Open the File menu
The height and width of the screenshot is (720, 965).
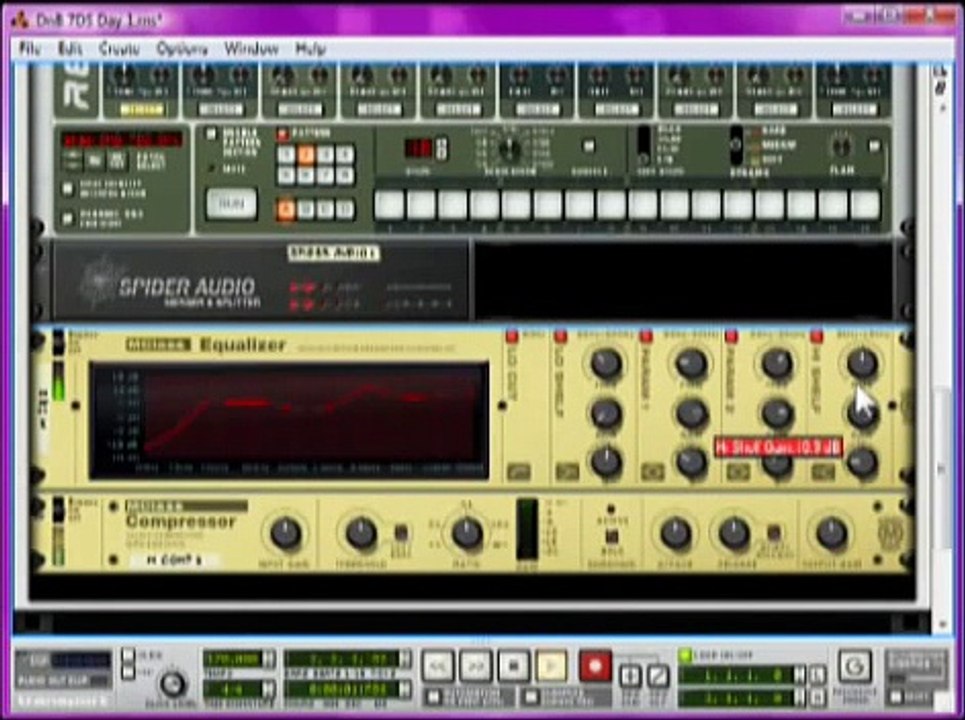tap(30, 48)
